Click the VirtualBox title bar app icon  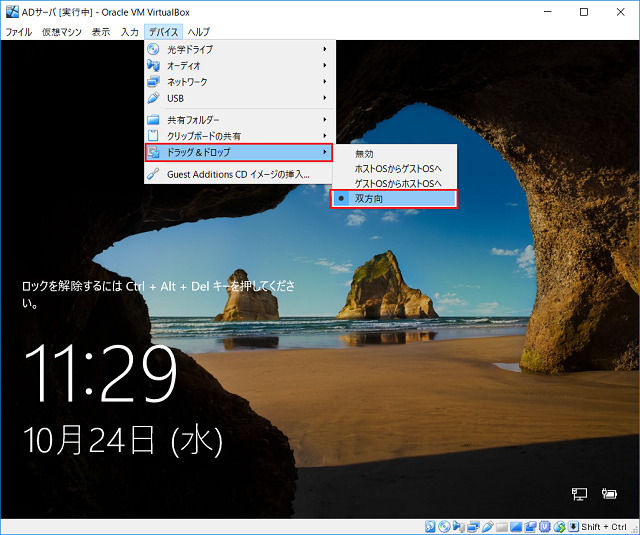tap(12, 12)
